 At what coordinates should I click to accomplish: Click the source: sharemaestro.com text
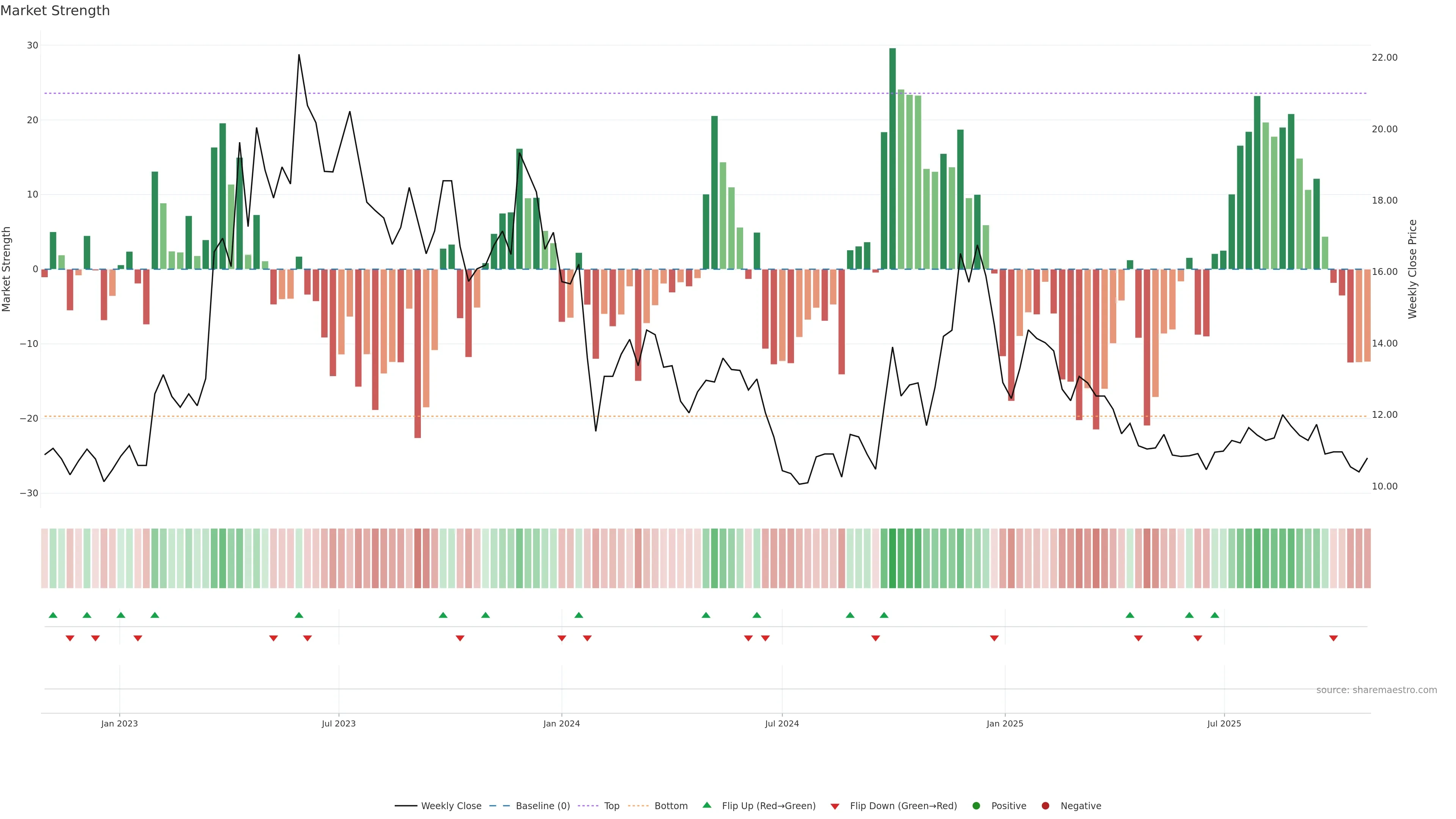click(x=1376, y=690)
